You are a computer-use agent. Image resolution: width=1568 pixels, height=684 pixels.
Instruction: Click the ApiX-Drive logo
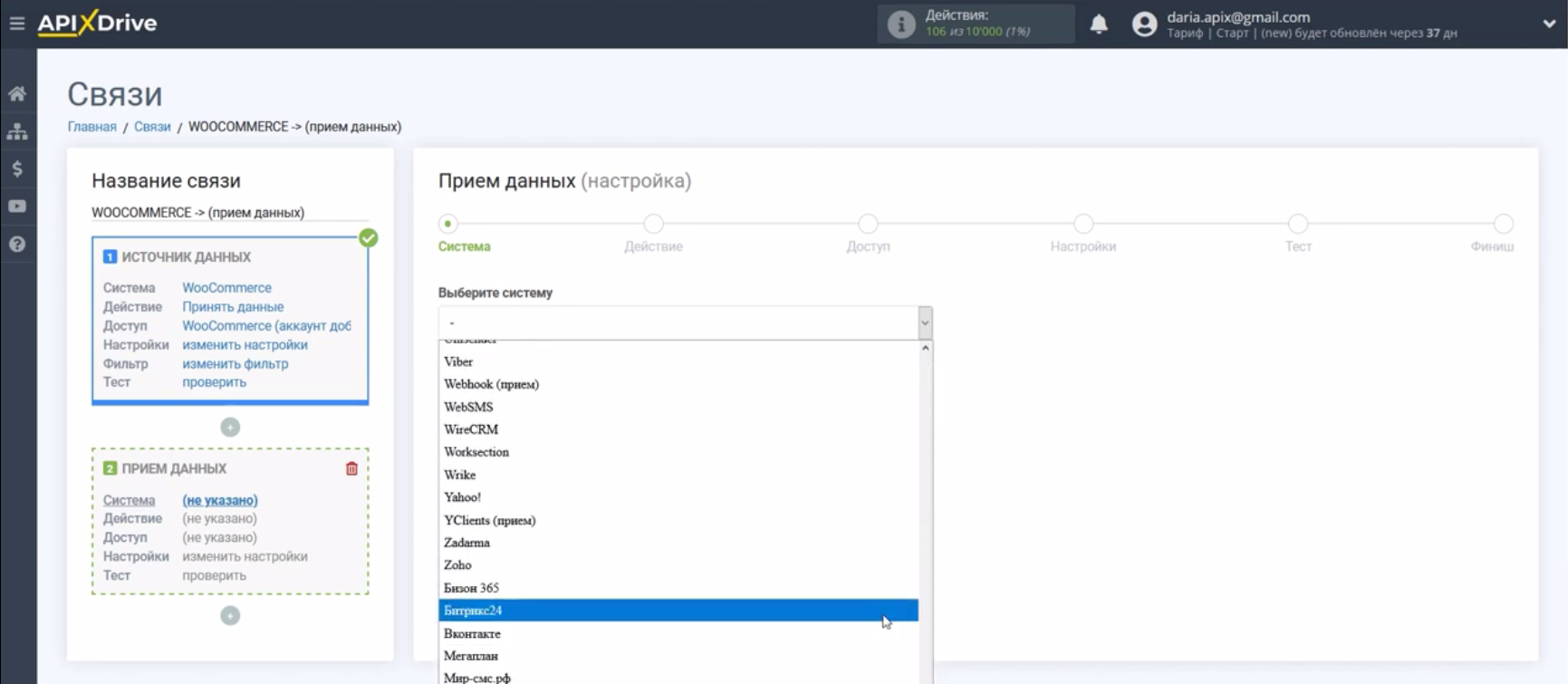[97, 23]
